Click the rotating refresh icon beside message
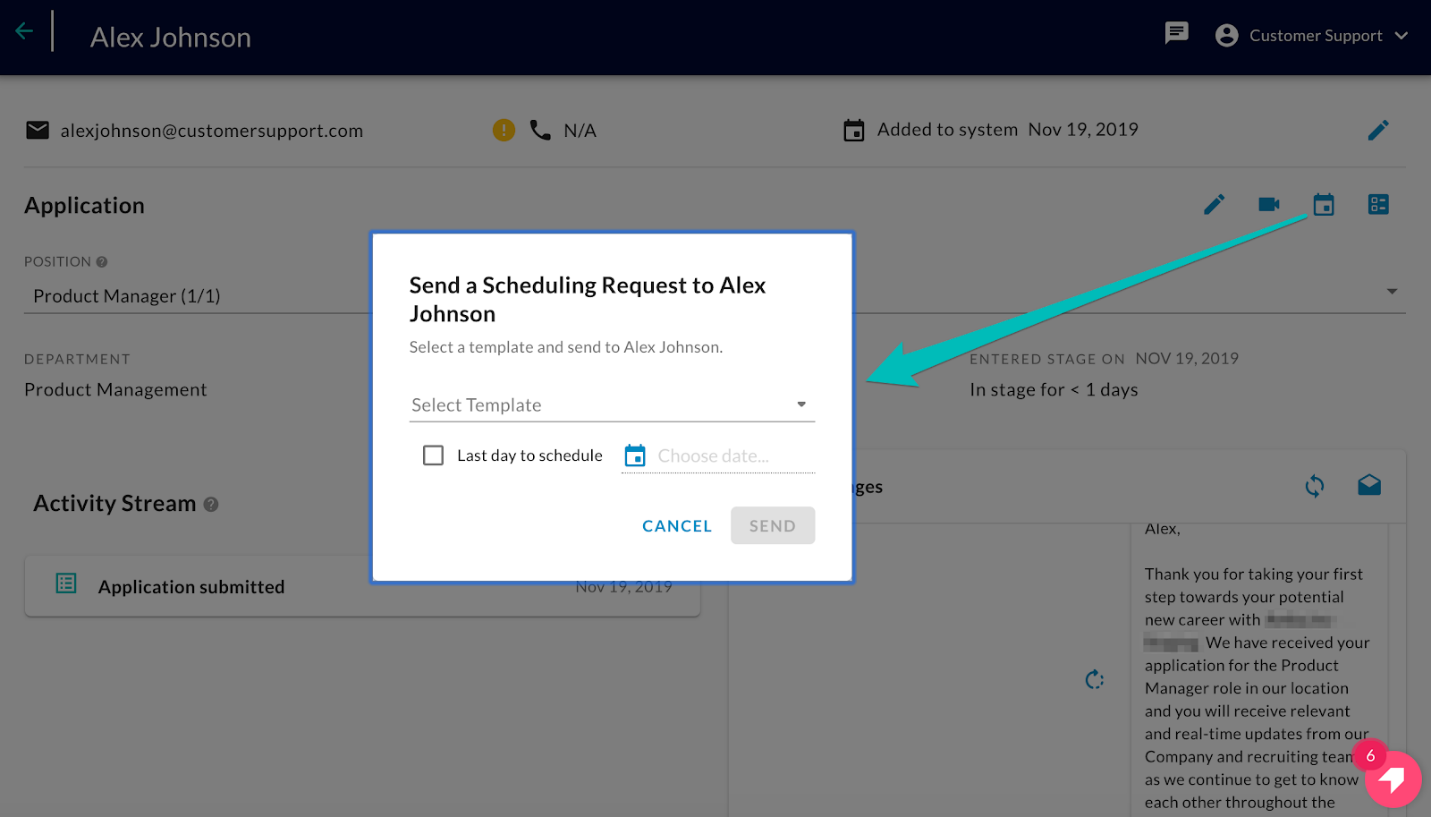The height and width of the screenshot is (817, 1431). 1095,680
